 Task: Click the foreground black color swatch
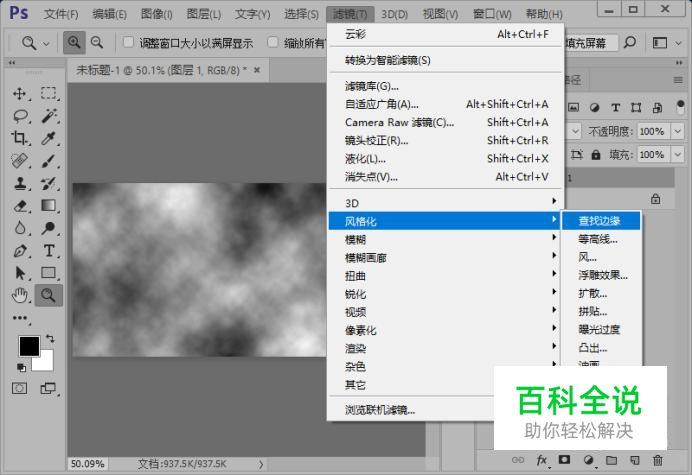(x=29, y=346)
